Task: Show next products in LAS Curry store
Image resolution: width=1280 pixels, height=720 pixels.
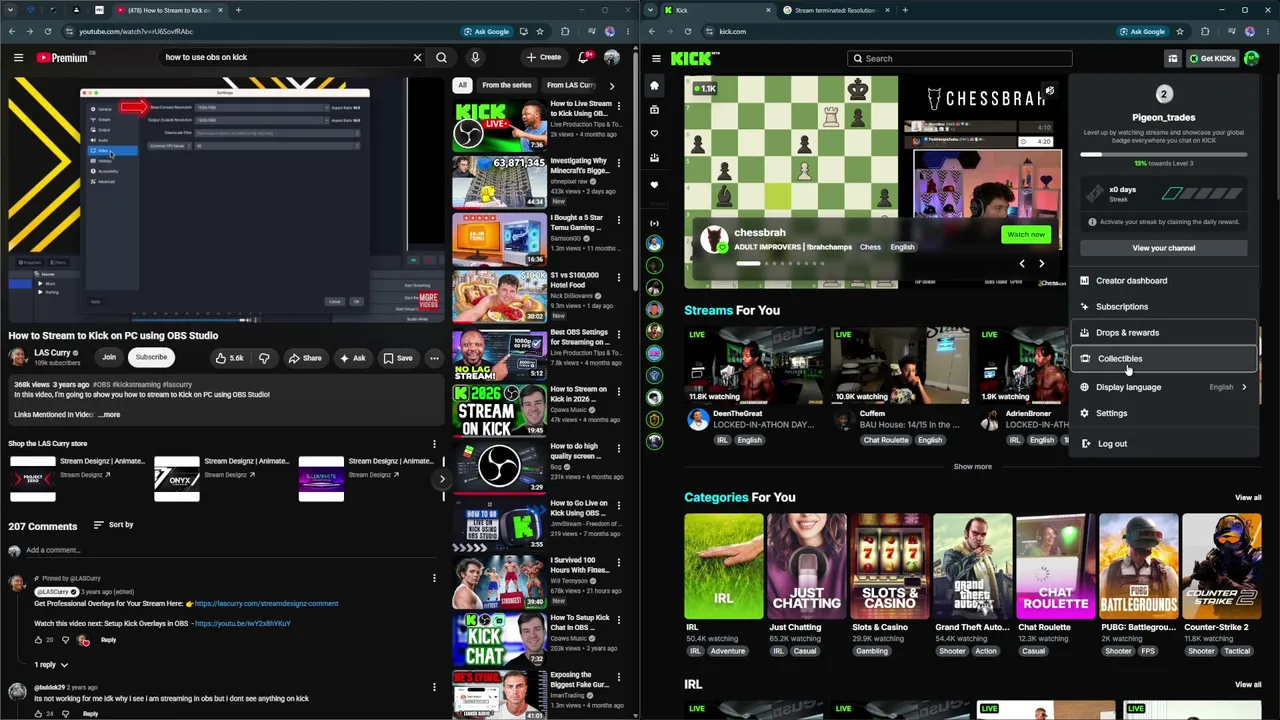Action: coord(442,479)
